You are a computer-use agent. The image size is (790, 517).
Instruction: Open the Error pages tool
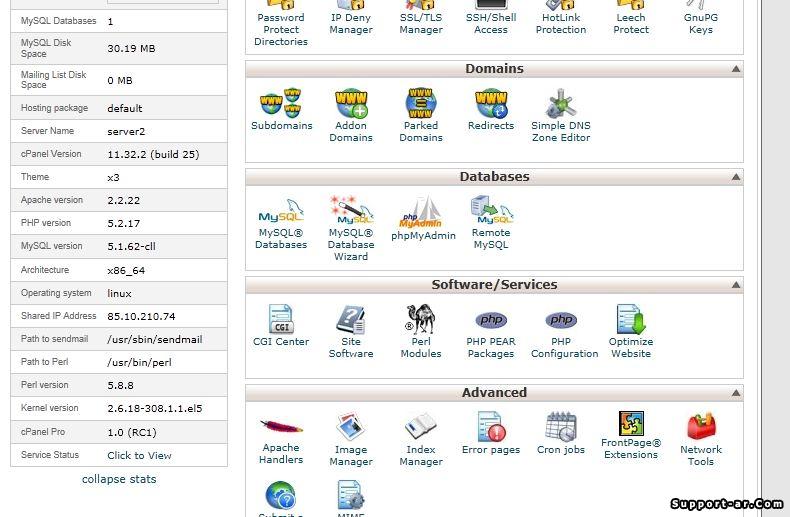(x=491, y=428)
